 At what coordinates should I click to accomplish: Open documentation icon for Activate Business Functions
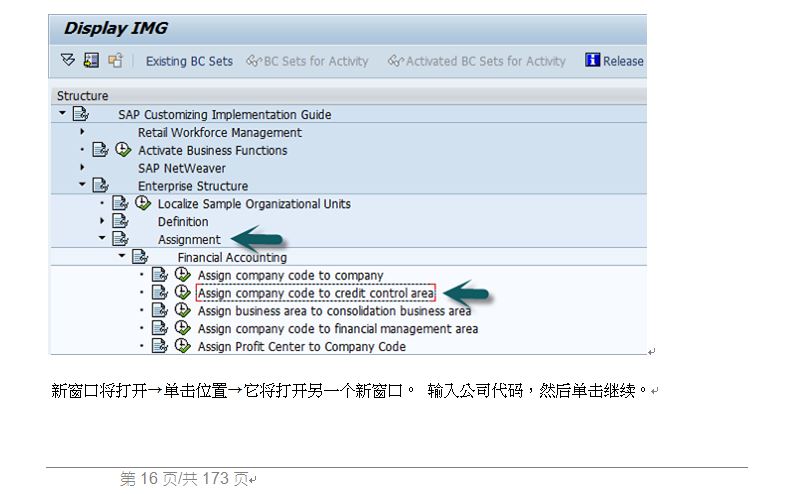coord(100,150)
